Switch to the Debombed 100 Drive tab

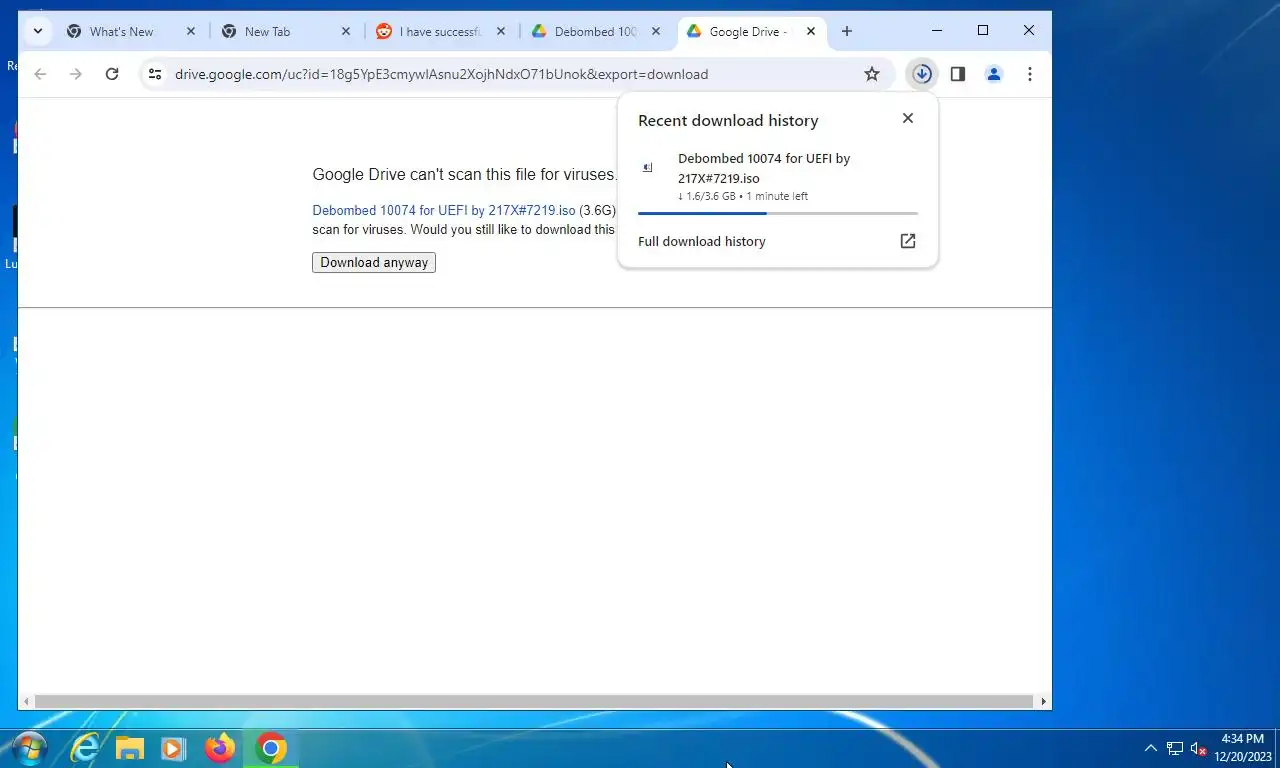point(597,31)
